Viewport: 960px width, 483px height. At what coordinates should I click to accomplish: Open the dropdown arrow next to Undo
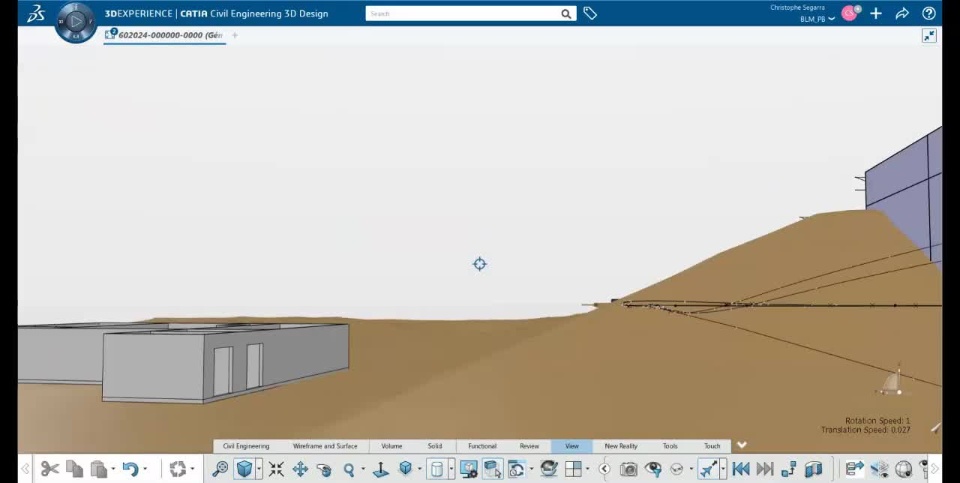point(145,470)
